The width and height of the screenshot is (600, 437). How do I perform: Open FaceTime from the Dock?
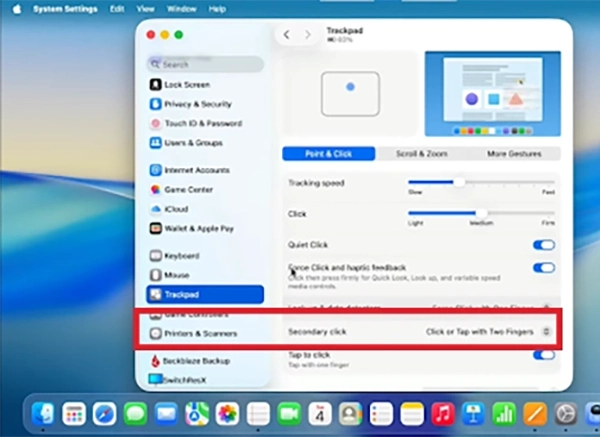coord(289,414)
